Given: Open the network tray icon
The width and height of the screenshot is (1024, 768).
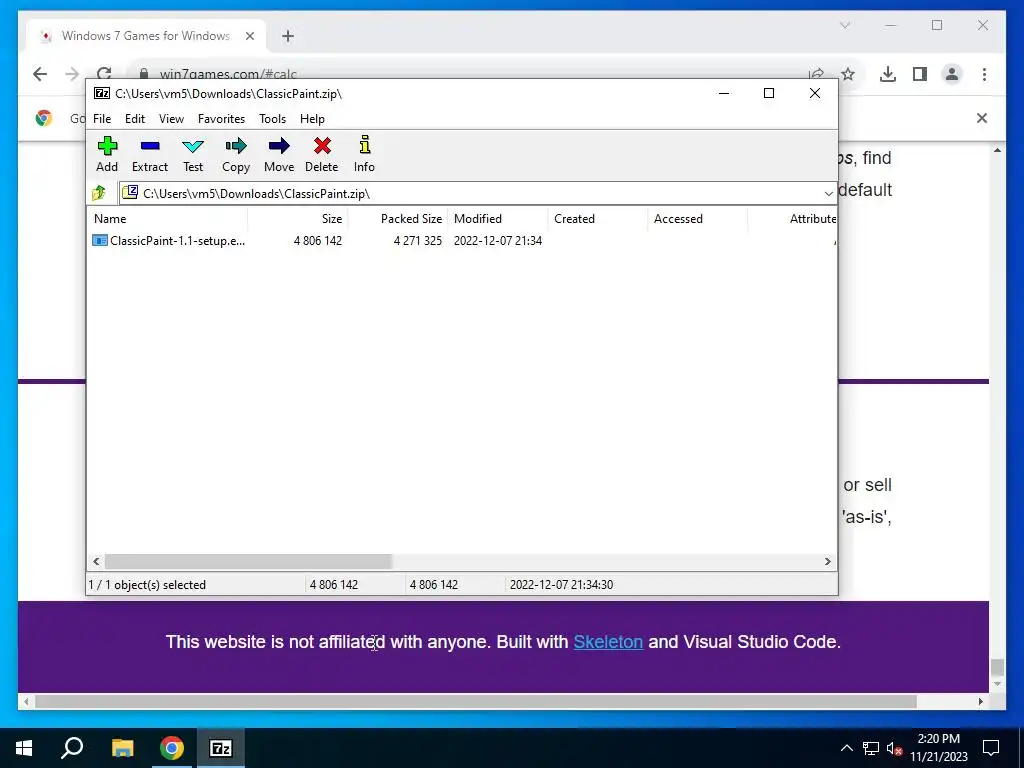Looking at the screenshot, I should point(871,748).
